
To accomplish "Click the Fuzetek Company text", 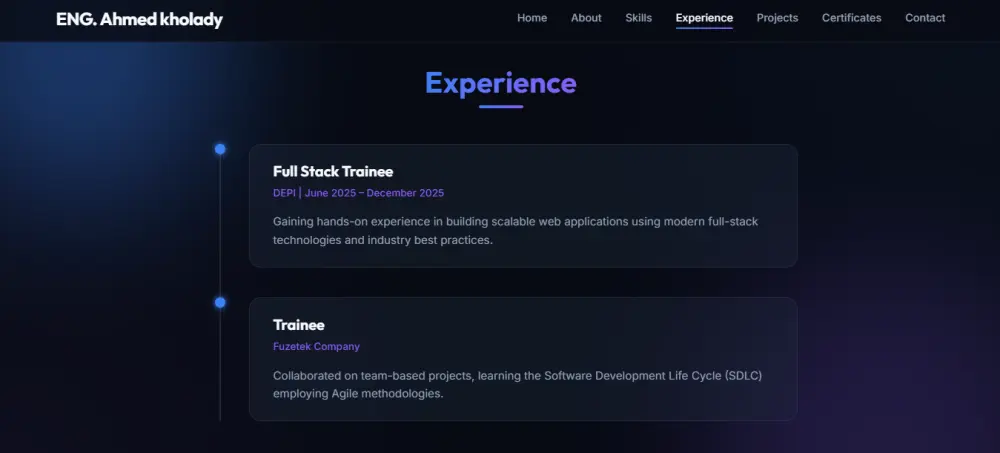I will point(316,346).
